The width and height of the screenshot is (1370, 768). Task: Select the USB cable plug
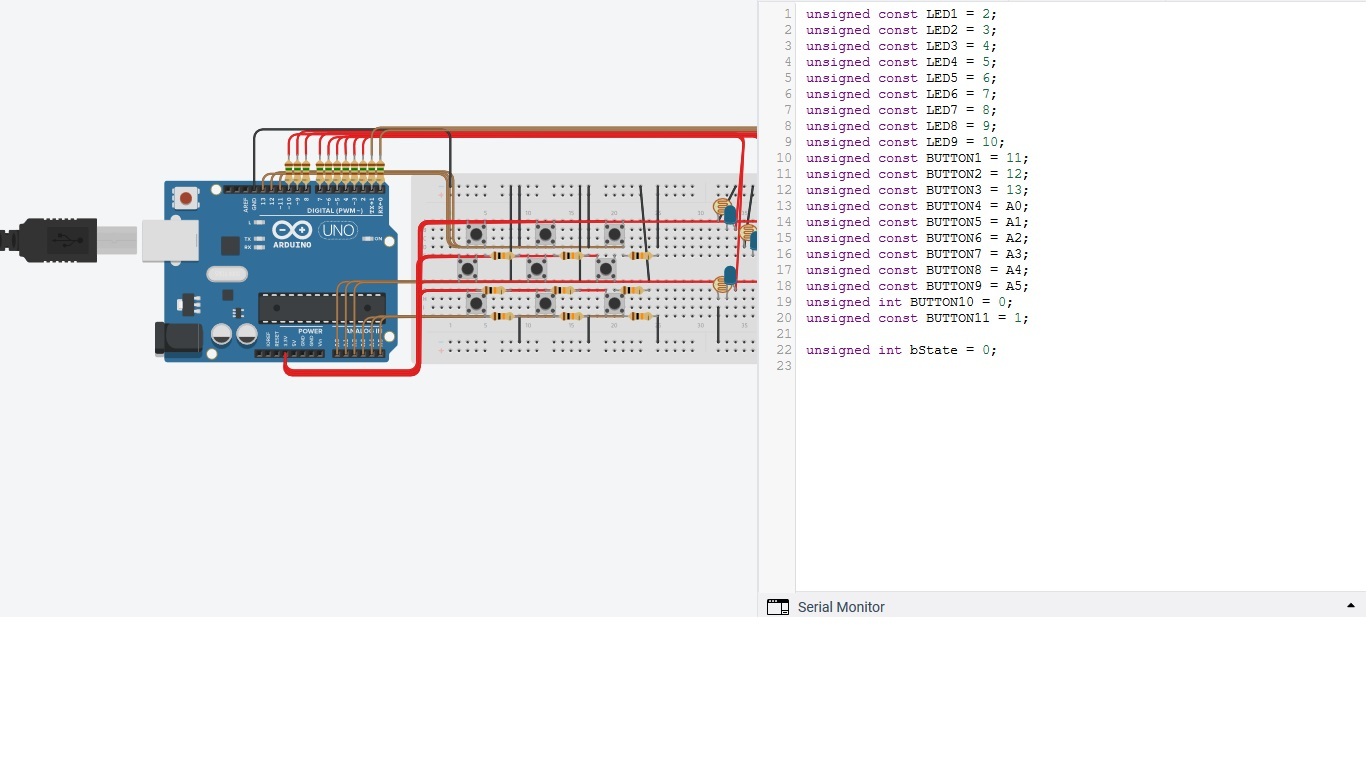[x=68, y=240]
